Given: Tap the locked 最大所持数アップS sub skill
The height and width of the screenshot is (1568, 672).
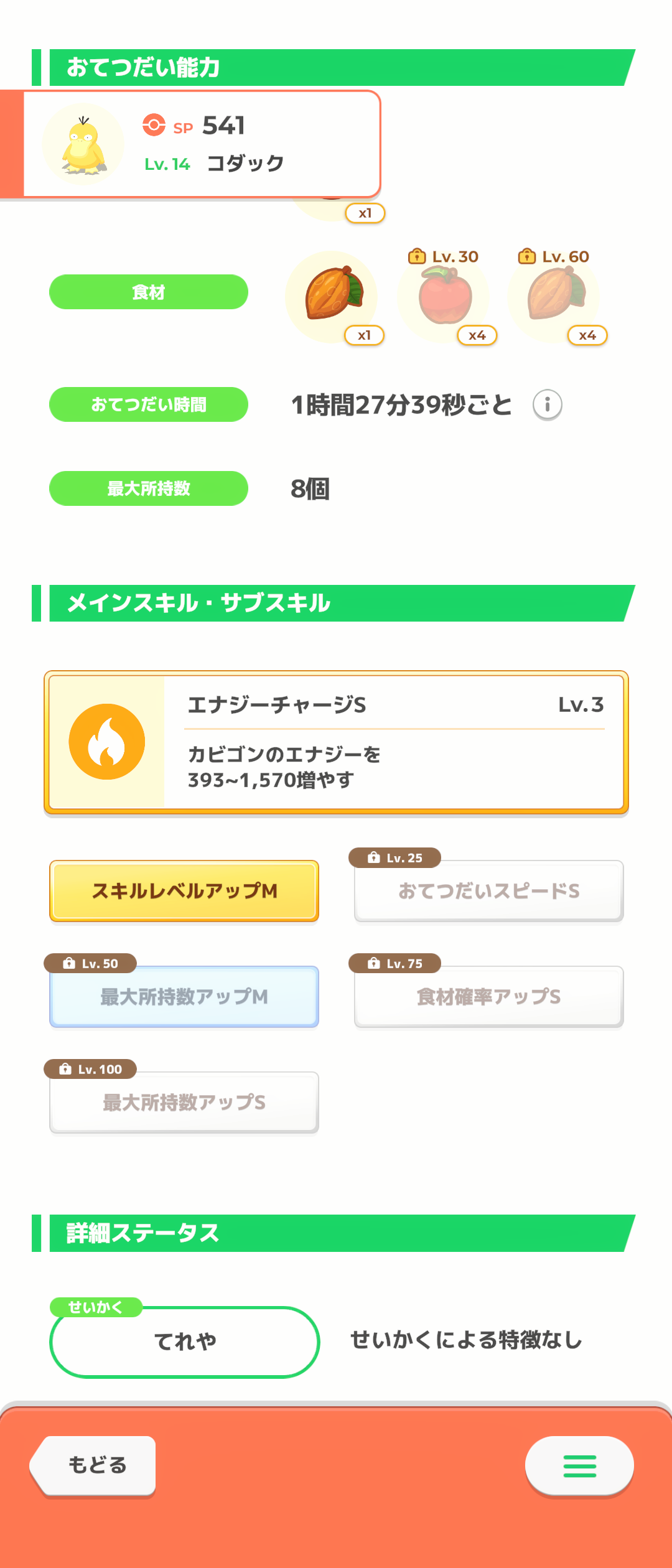Looking at the screenshot, I should click(x=184, y=1103).
